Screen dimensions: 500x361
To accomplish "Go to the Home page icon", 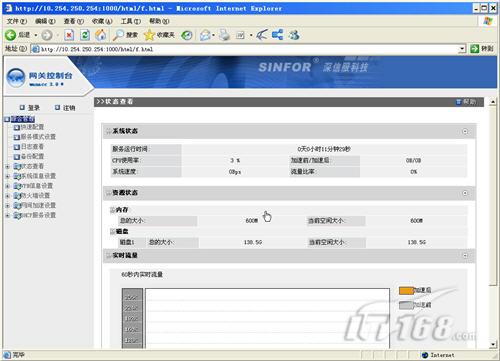I will pos(101,35).
